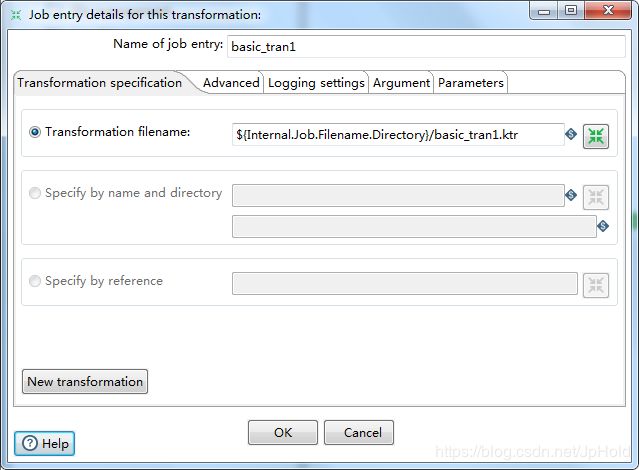The image size is (639, 470).
Task: Open the Logging settings tab
Action: 316,83
